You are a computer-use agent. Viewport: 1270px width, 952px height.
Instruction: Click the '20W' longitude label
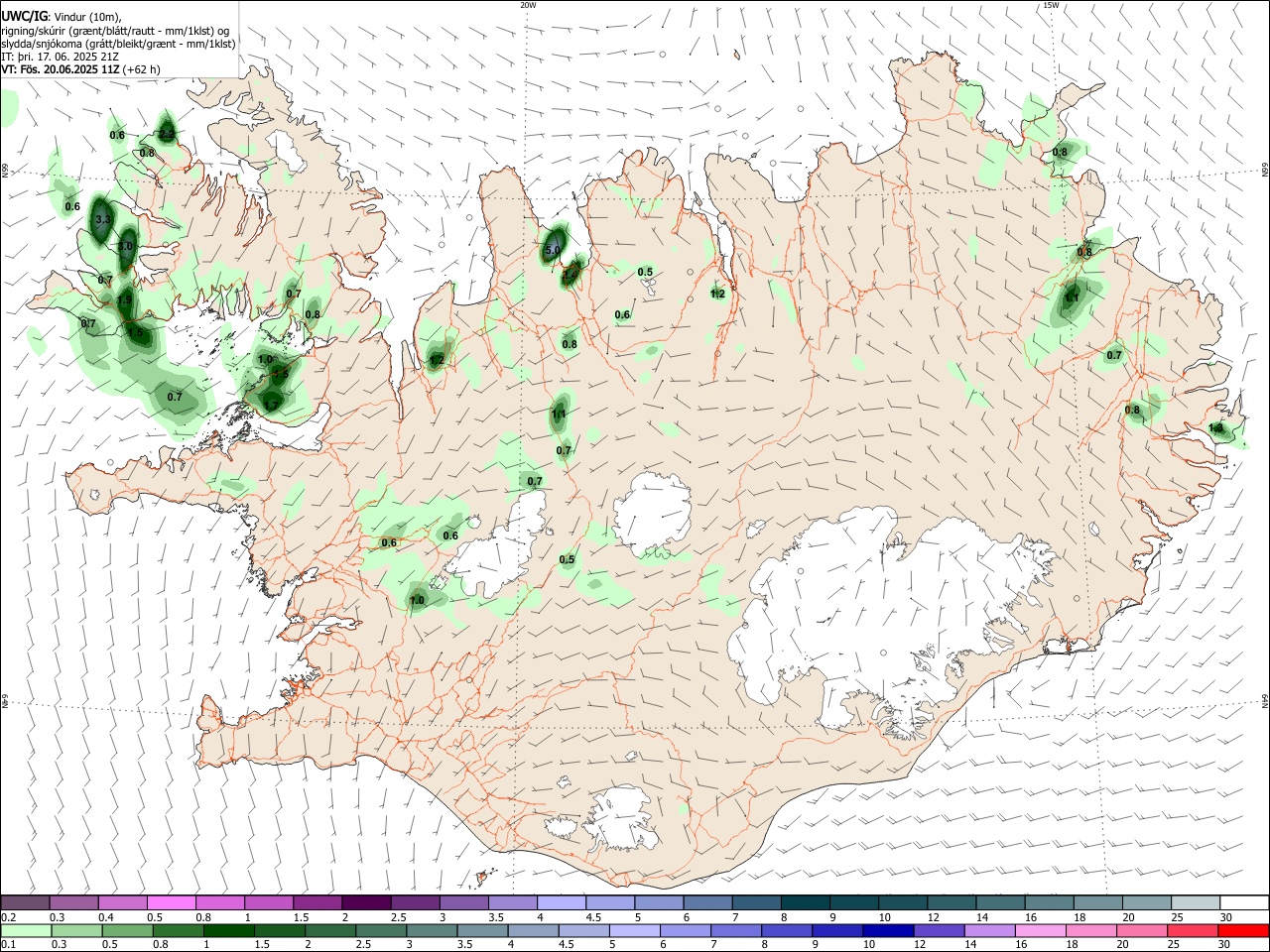pos(528,5)
